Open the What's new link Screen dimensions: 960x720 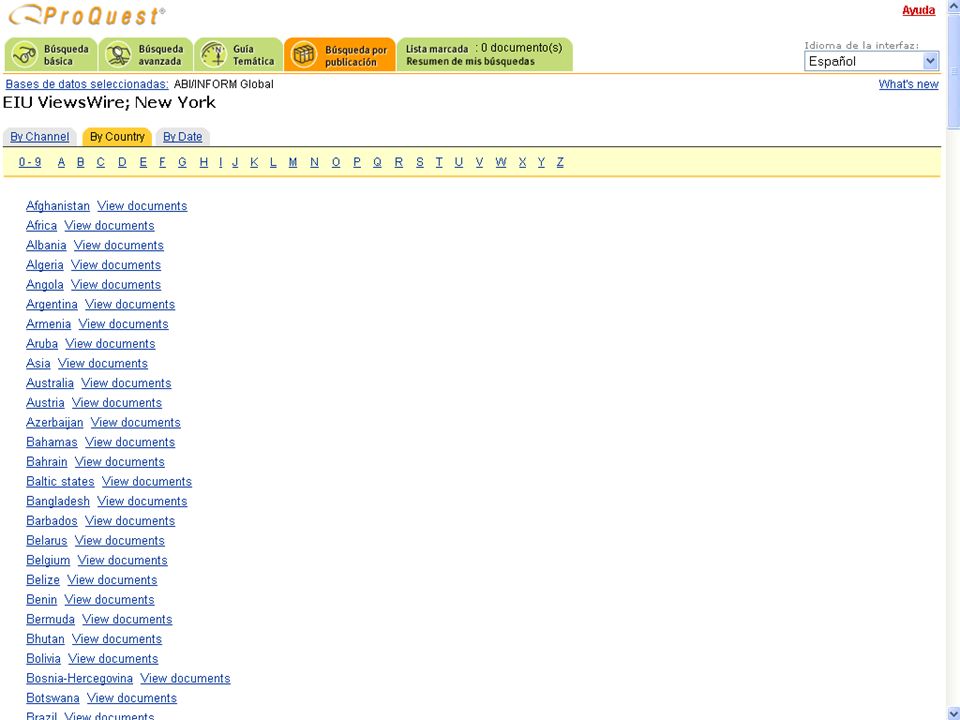(x=909, y=84)
